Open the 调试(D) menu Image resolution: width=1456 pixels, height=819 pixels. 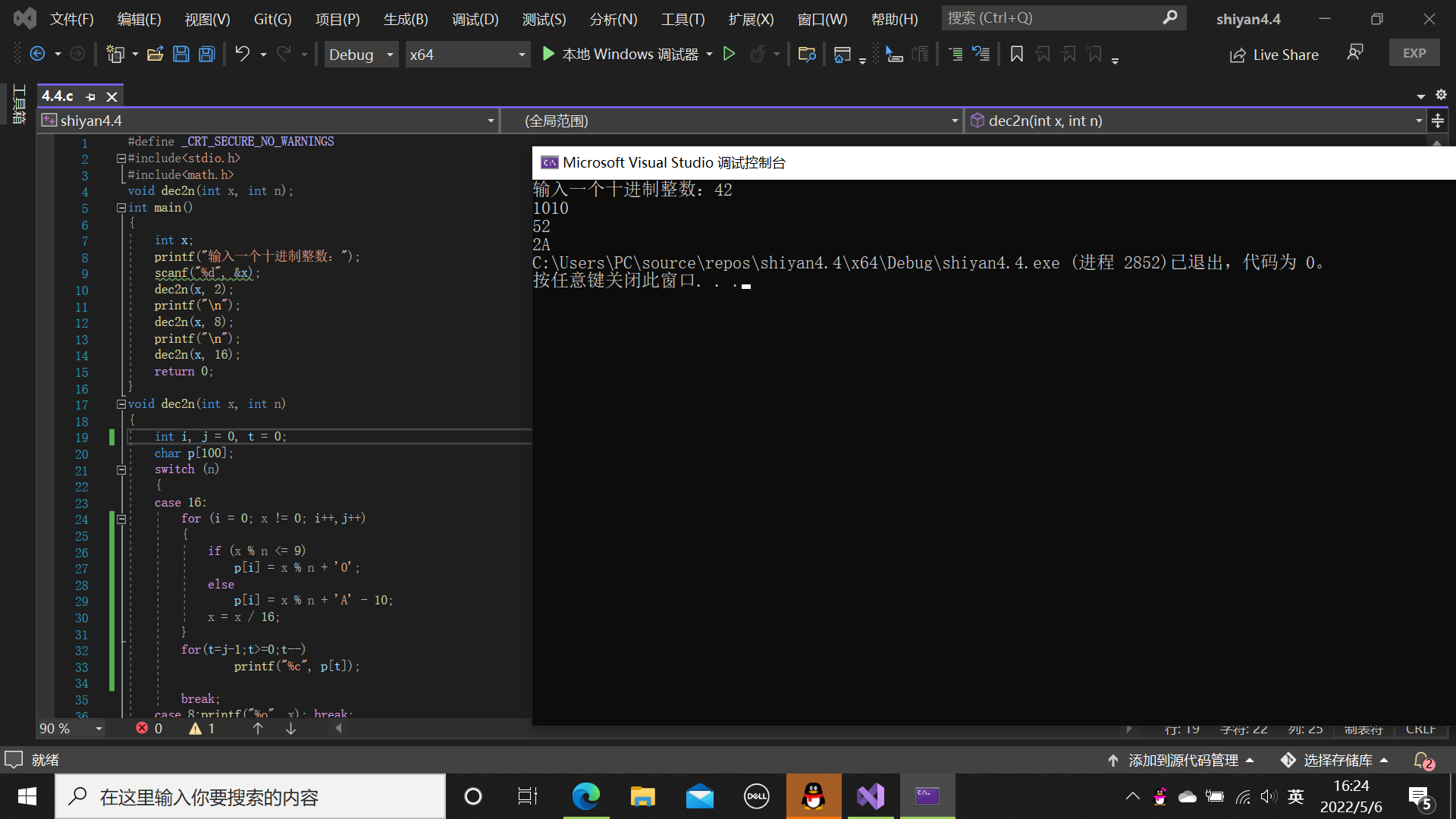(475, 19)
